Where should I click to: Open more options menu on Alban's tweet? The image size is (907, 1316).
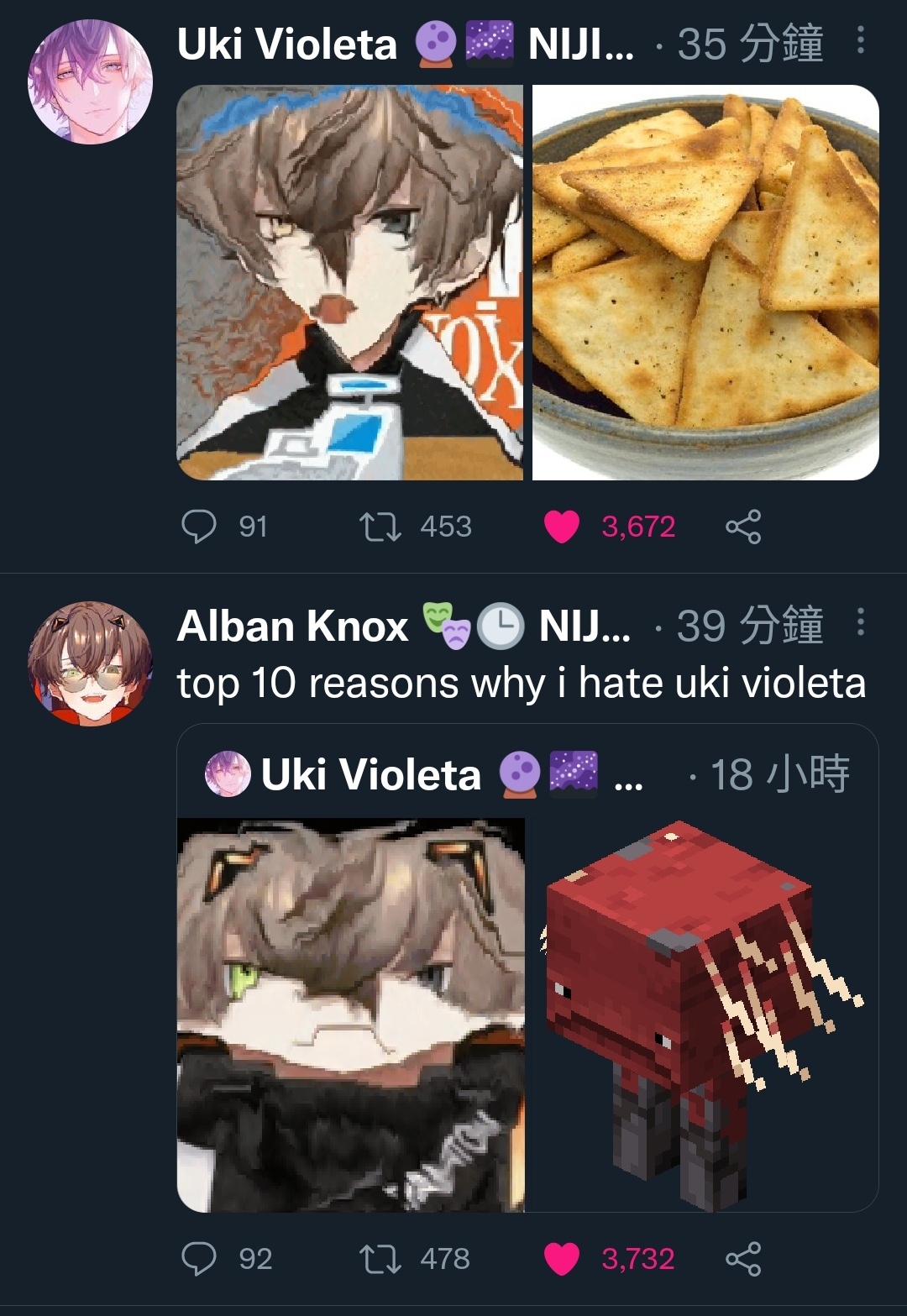pos(861,621)
